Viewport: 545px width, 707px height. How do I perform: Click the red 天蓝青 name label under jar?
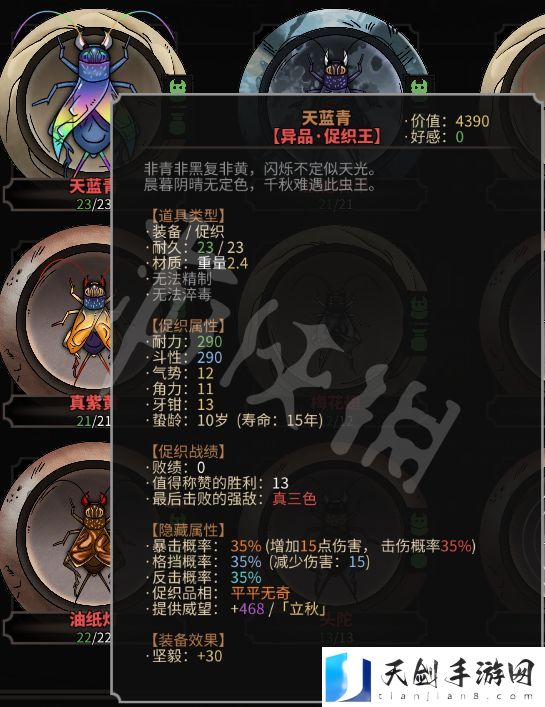coord(90,186)
